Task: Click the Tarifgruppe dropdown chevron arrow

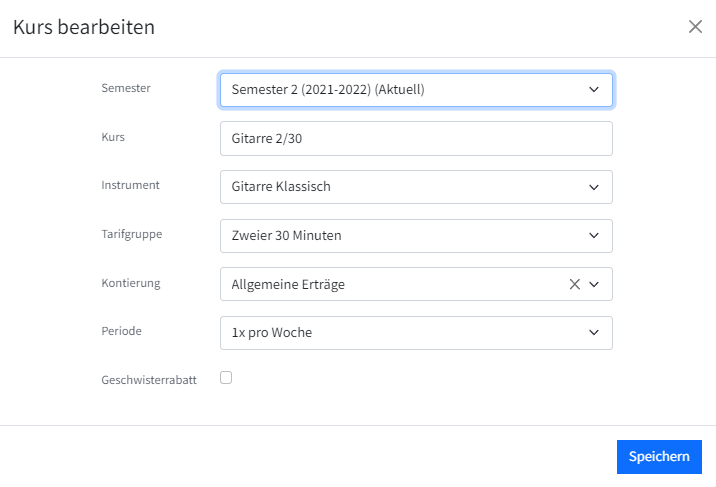Action: click(594, 236)
